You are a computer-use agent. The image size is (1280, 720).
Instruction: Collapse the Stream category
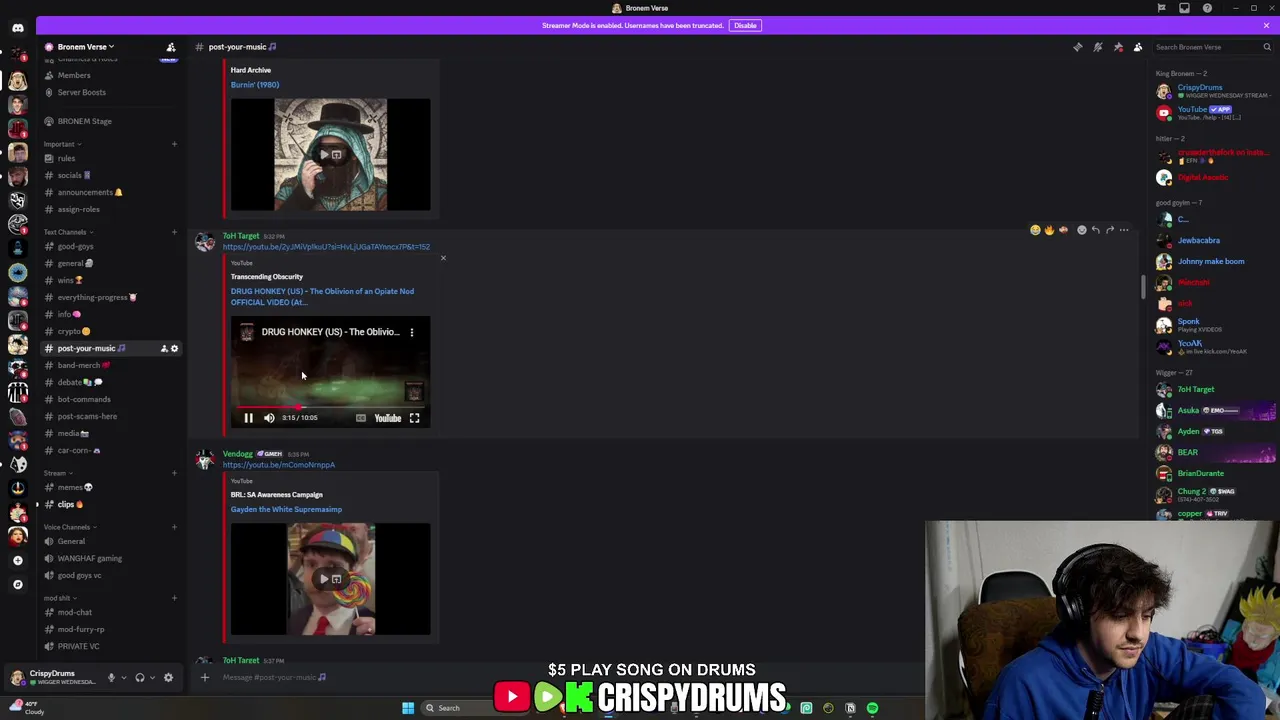(57, 473)
